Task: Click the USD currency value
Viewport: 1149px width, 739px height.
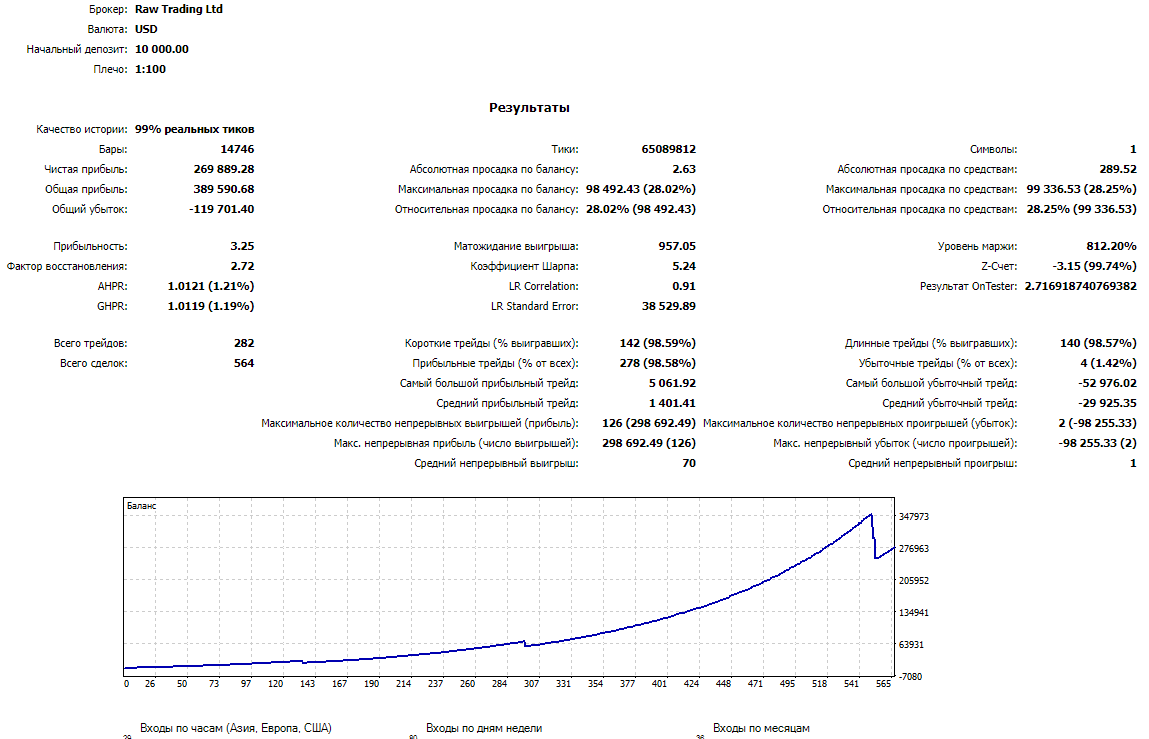Action: [x=146, y=29]
